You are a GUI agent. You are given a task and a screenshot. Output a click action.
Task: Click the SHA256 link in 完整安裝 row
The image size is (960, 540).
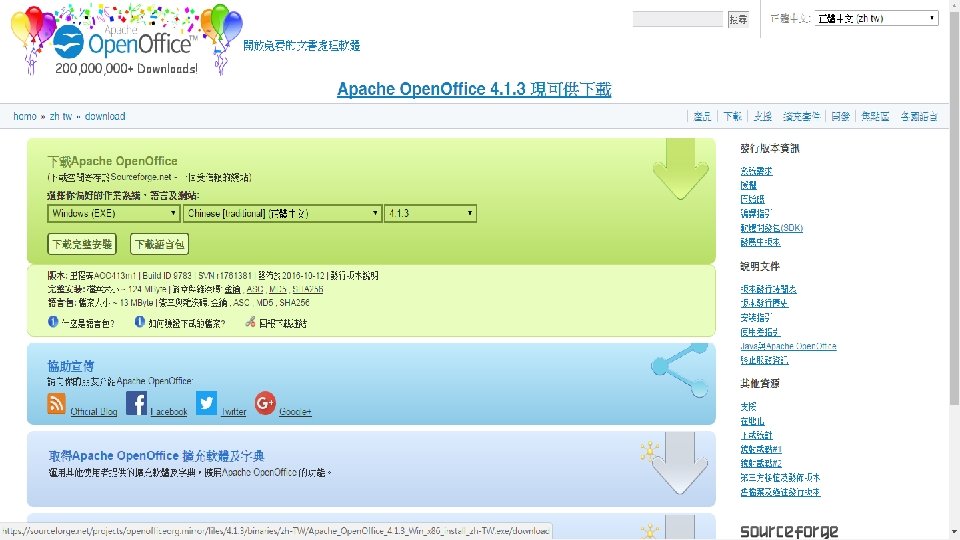(307, 289)
